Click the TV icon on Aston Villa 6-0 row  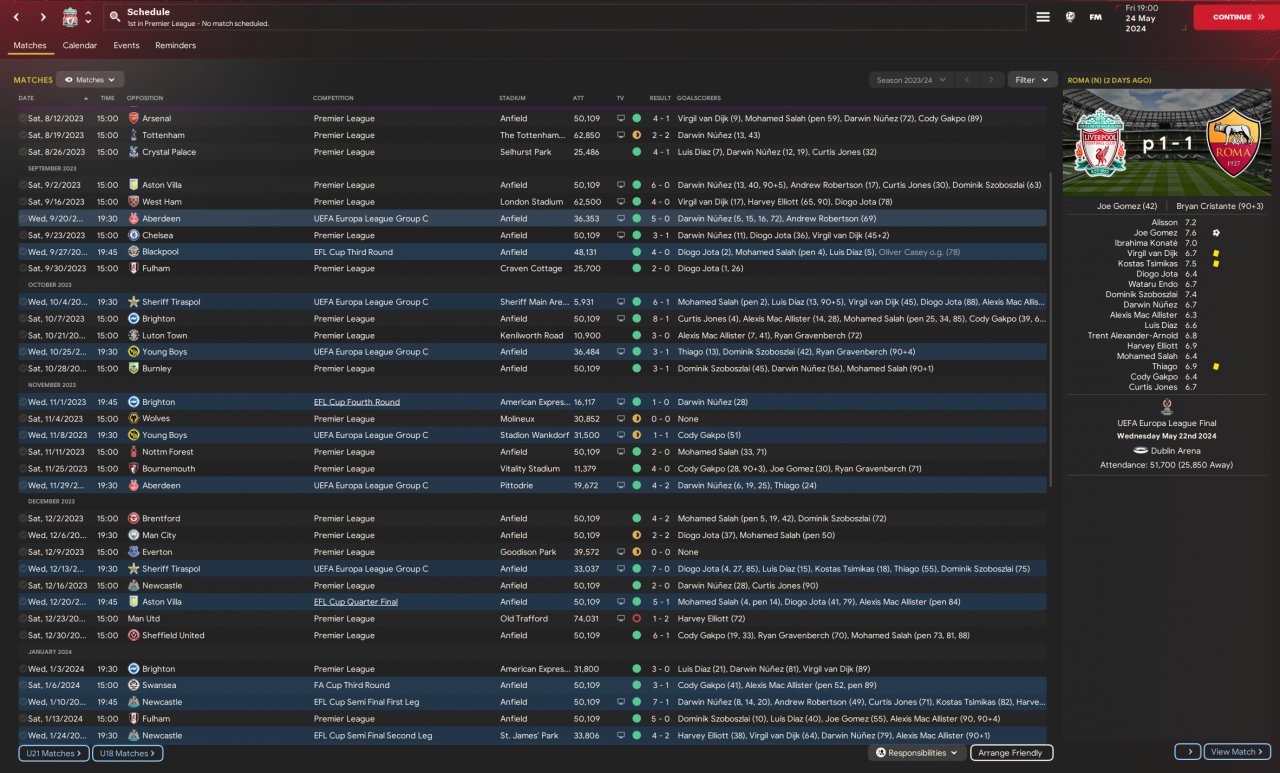(620, 185)
